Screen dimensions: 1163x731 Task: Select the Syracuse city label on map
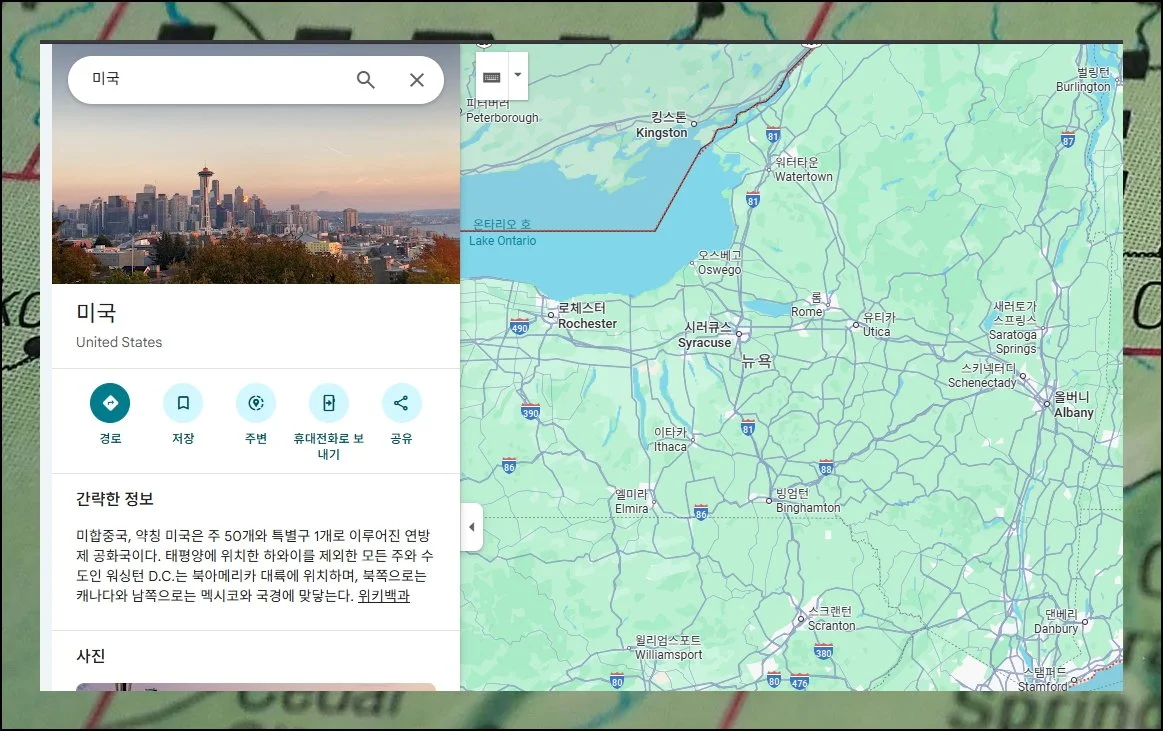click(x=705, y=343)
